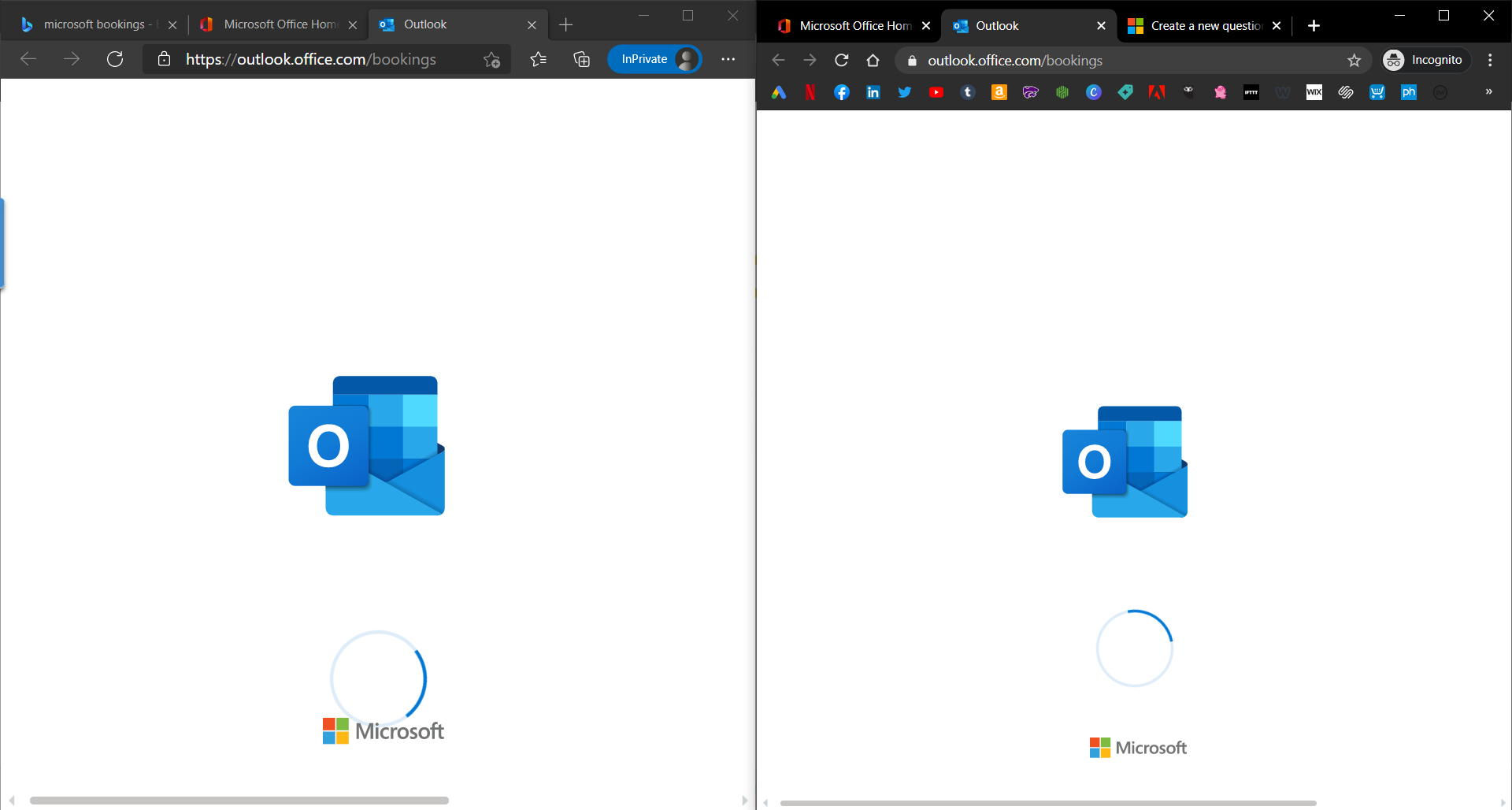Open the Squarespace bookmark

pos(1346,92)
